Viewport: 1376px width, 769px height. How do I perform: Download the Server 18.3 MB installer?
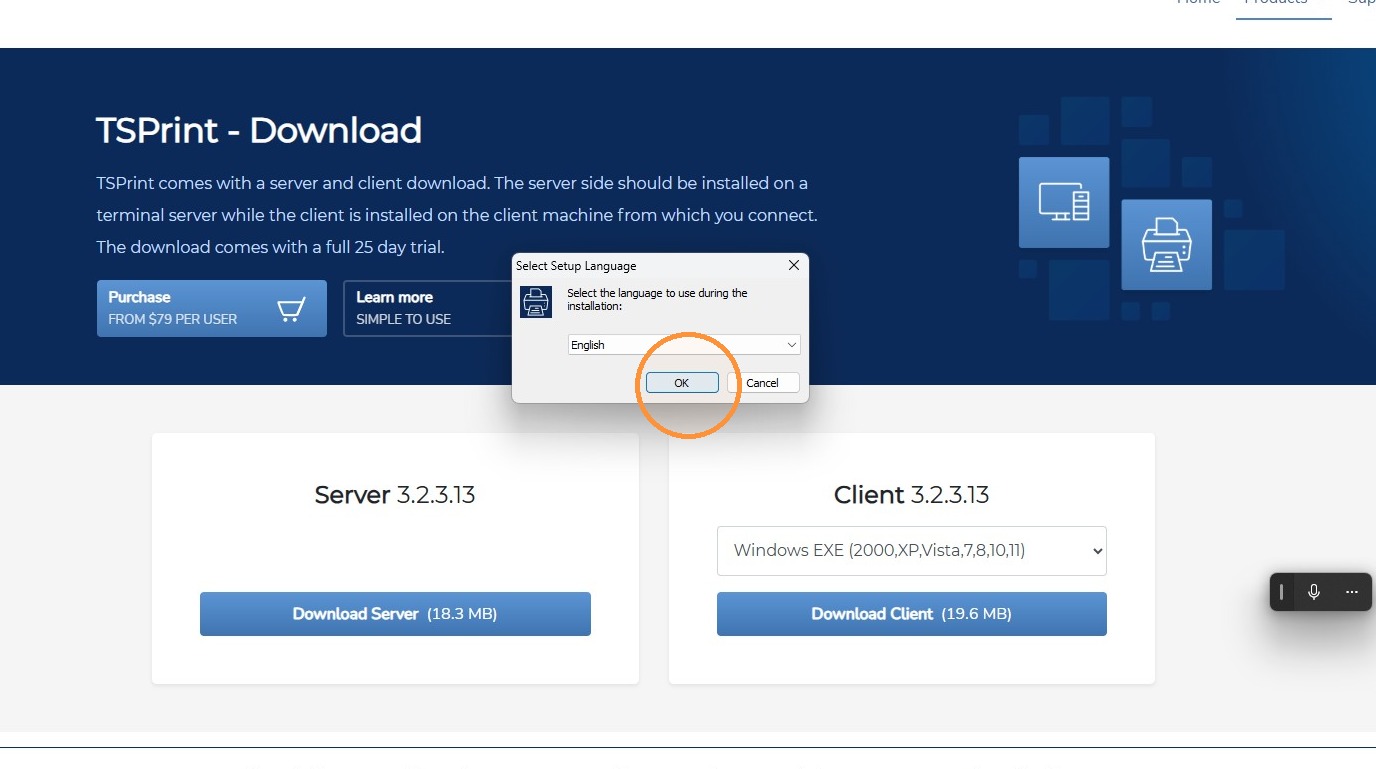395,614
